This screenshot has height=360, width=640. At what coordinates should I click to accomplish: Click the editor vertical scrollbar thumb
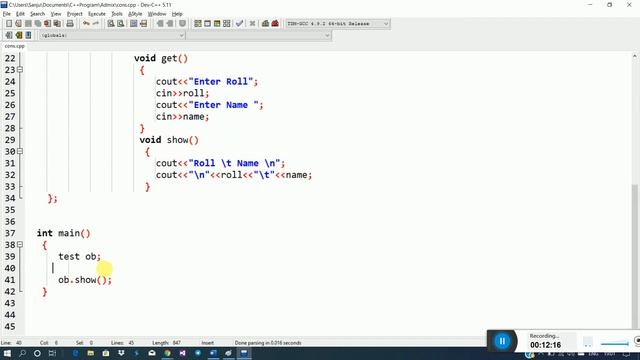tap(635, 256)
